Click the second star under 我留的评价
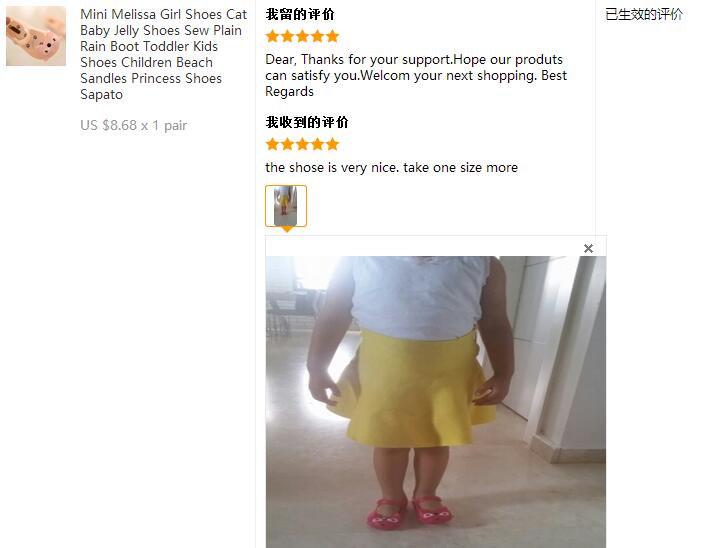 click(287, 36)
